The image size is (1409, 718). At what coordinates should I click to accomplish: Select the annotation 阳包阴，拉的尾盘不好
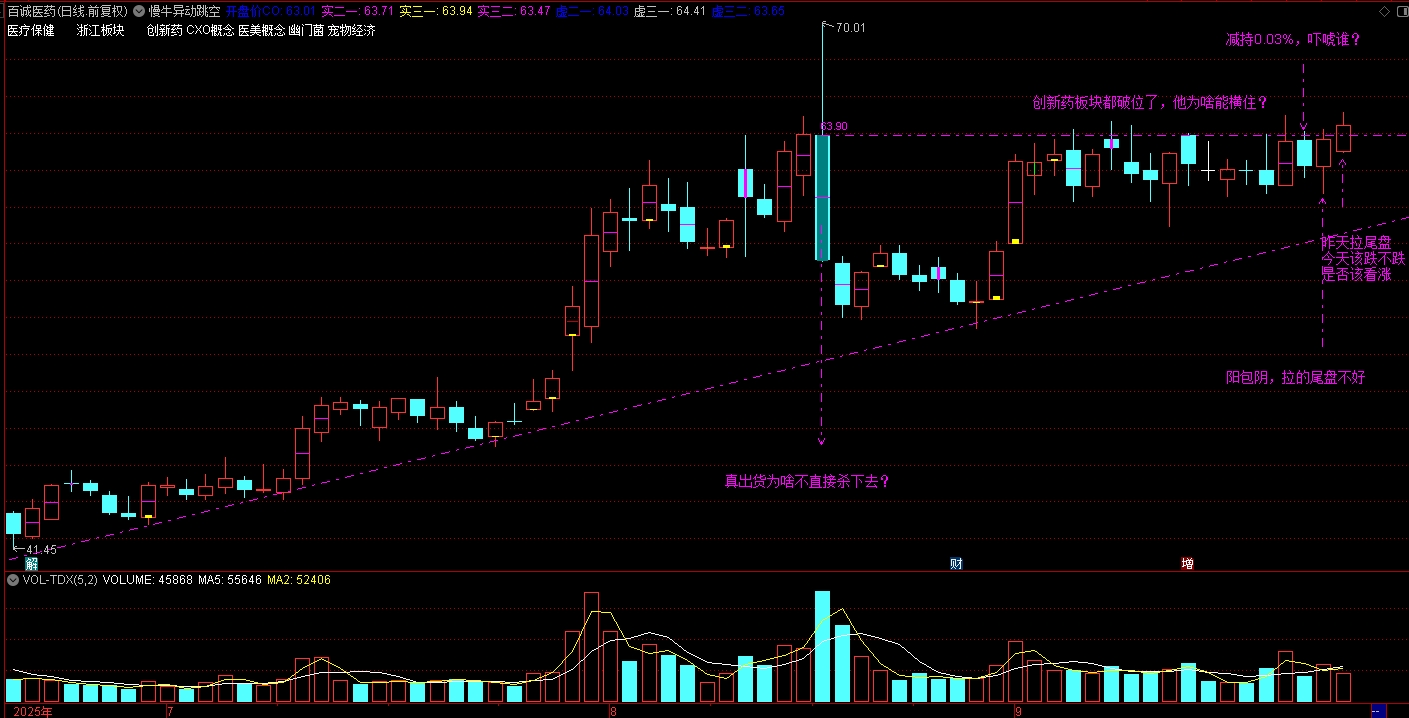1295,377
